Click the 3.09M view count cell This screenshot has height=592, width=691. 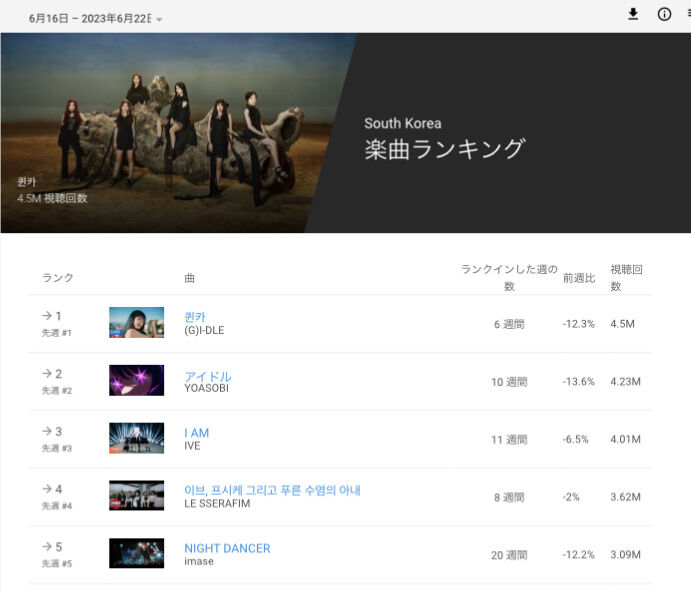(x=625, y=555)
